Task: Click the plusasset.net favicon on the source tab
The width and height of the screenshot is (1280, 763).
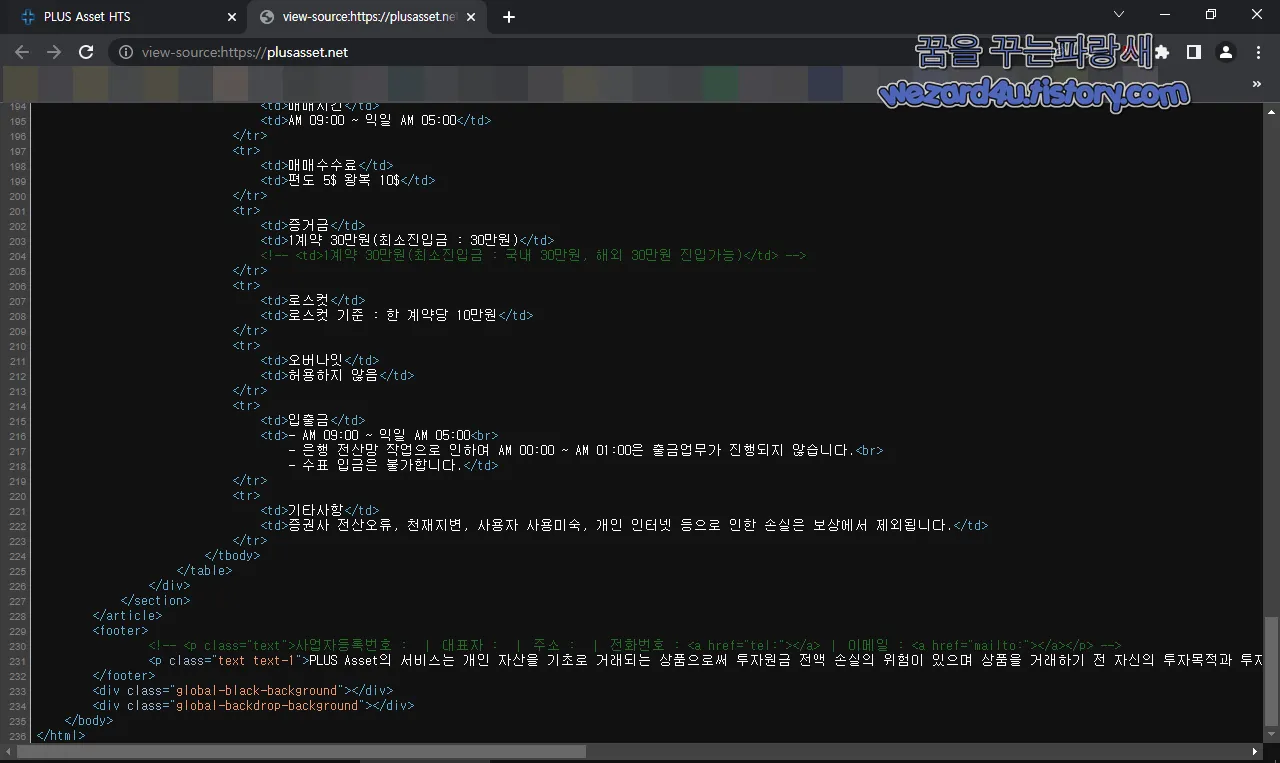Action: click(x=264, y=16)
